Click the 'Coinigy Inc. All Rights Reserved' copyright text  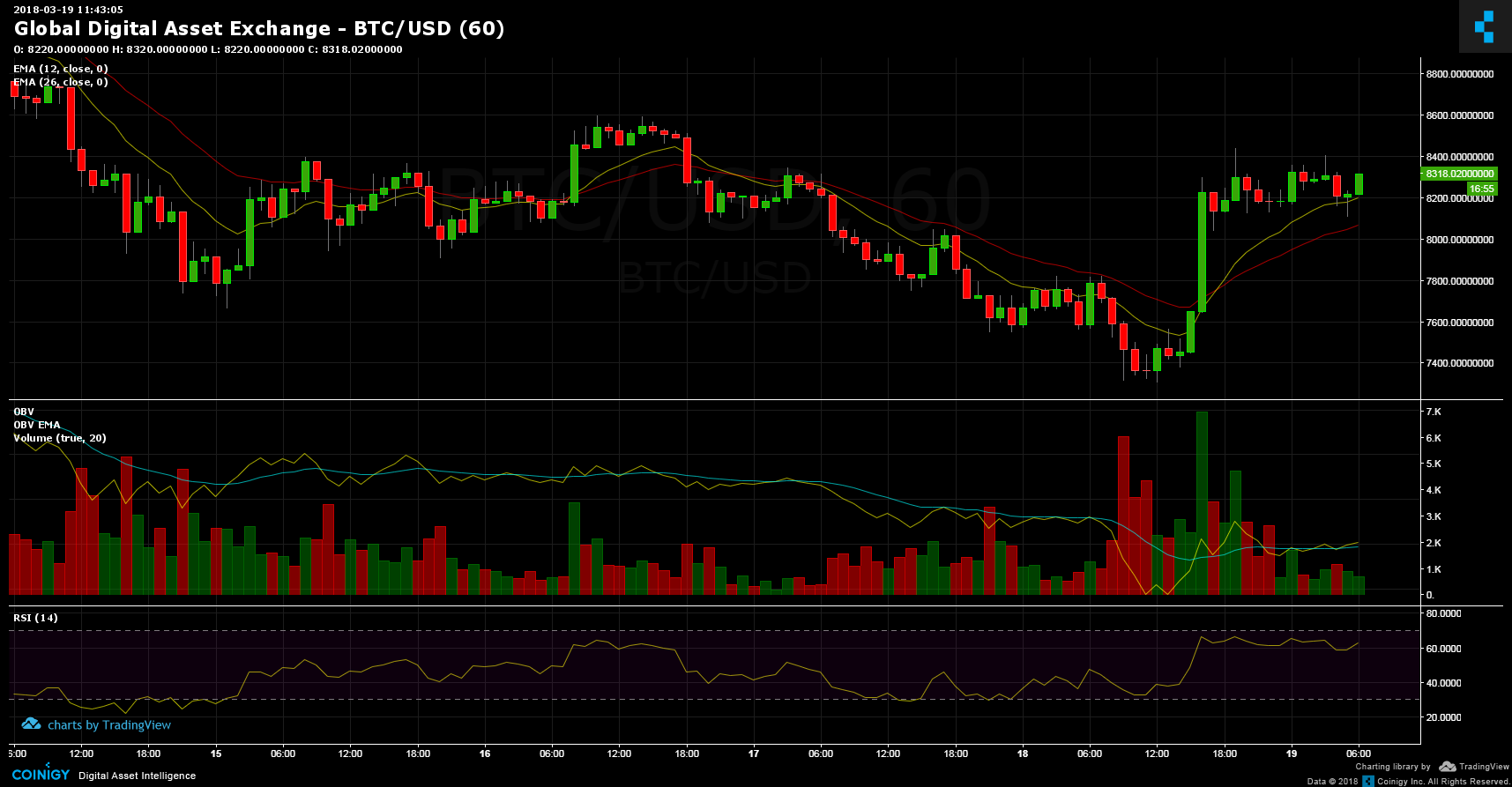click(x=1443, y=782)
